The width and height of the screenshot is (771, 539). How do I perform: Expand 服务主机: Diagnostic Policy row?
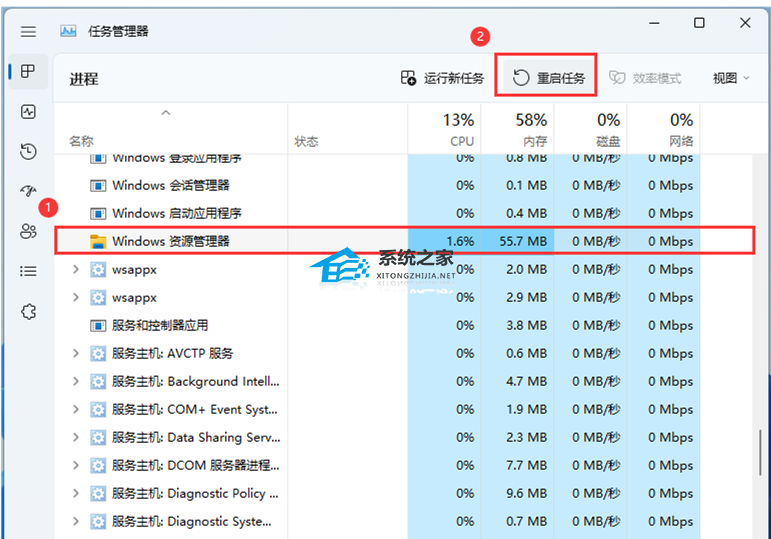pos(76,493)
